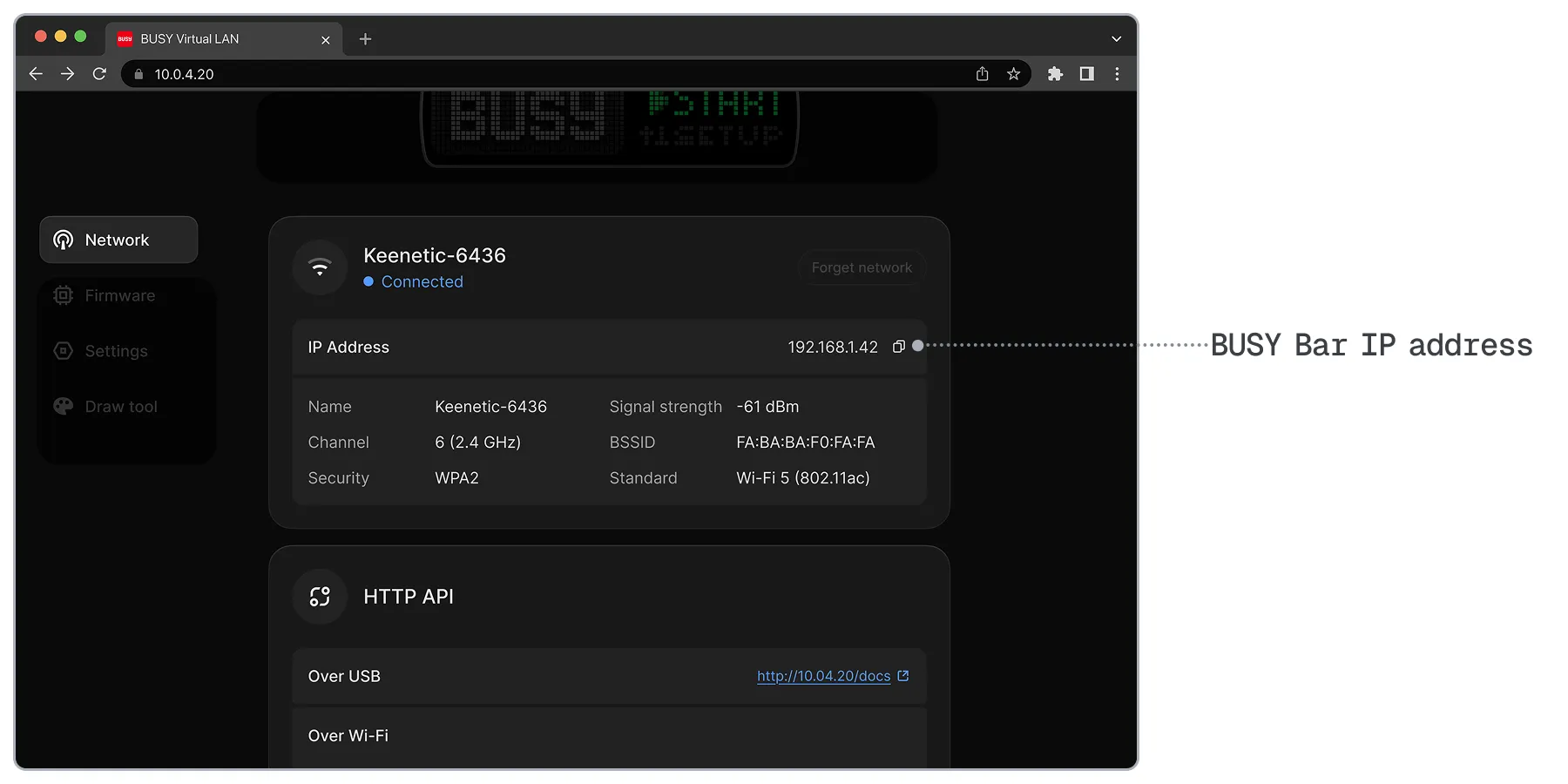Open the Network section in the sidebar
1568x784 pixels.
[118, 240]
